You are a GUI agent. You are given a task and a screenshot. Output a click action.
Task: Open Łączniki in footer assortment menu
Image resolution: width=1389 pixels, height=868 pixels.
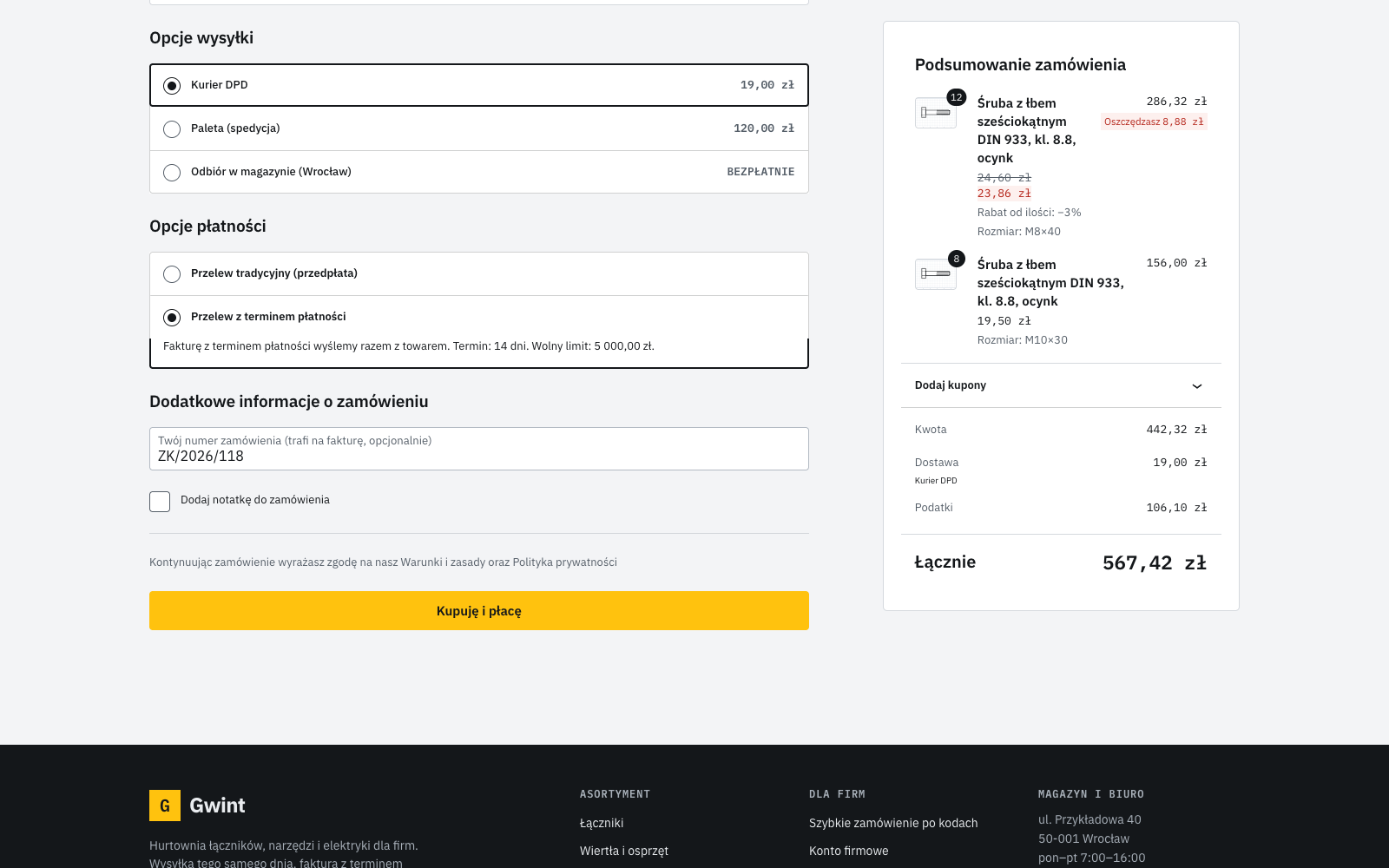[602, 823]
